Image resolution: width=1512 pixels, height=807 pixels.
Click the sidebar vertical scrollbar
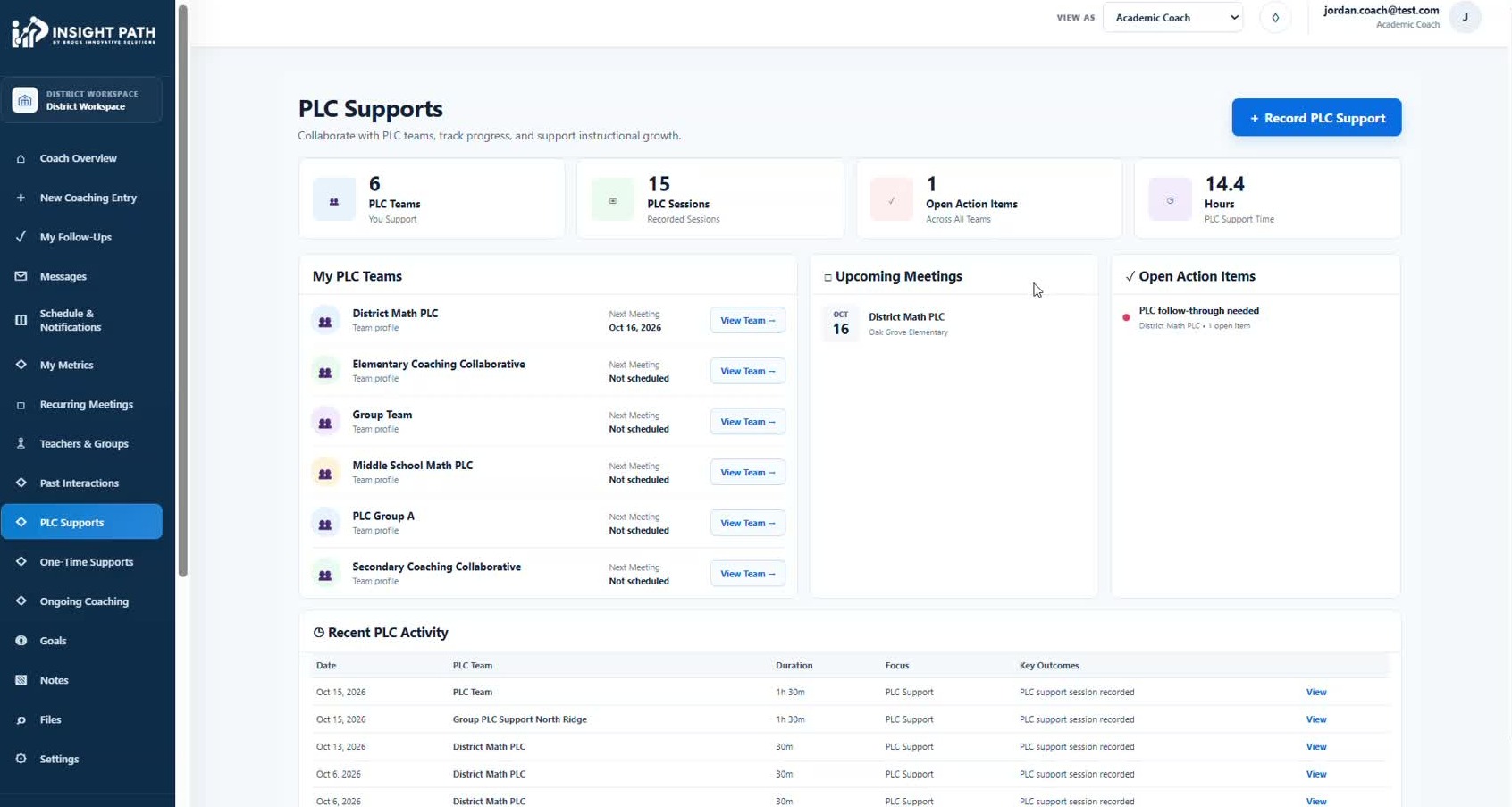[x=183, y=290]
